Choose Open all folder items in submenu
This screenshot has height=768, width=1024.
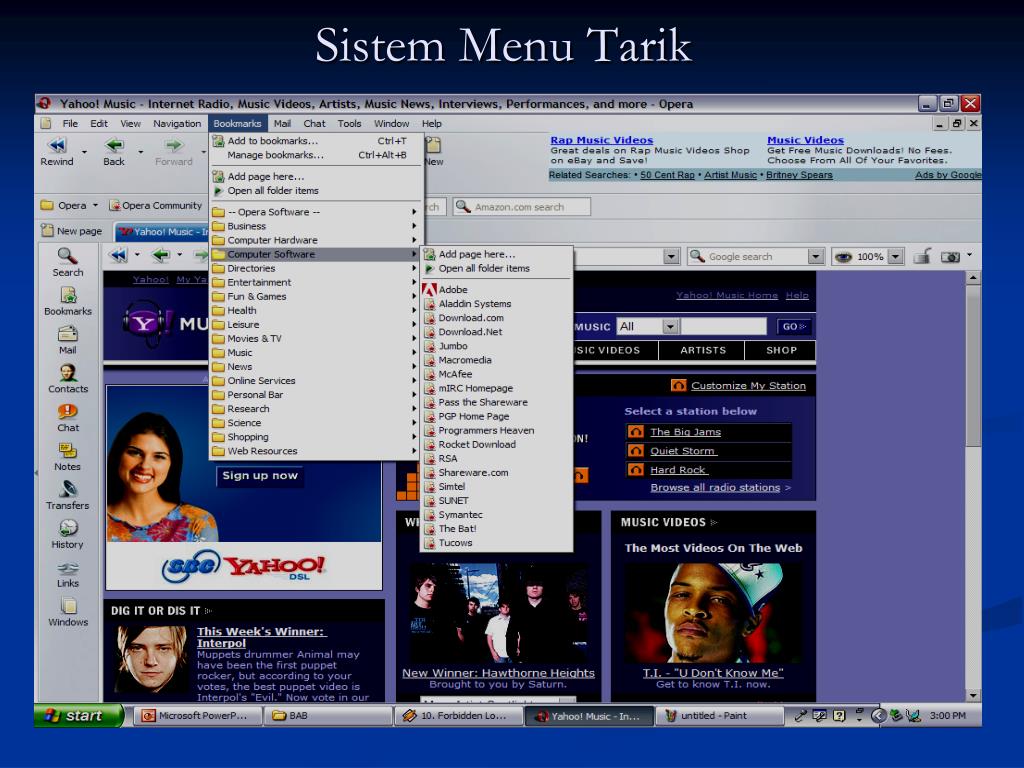coord(497,268)
